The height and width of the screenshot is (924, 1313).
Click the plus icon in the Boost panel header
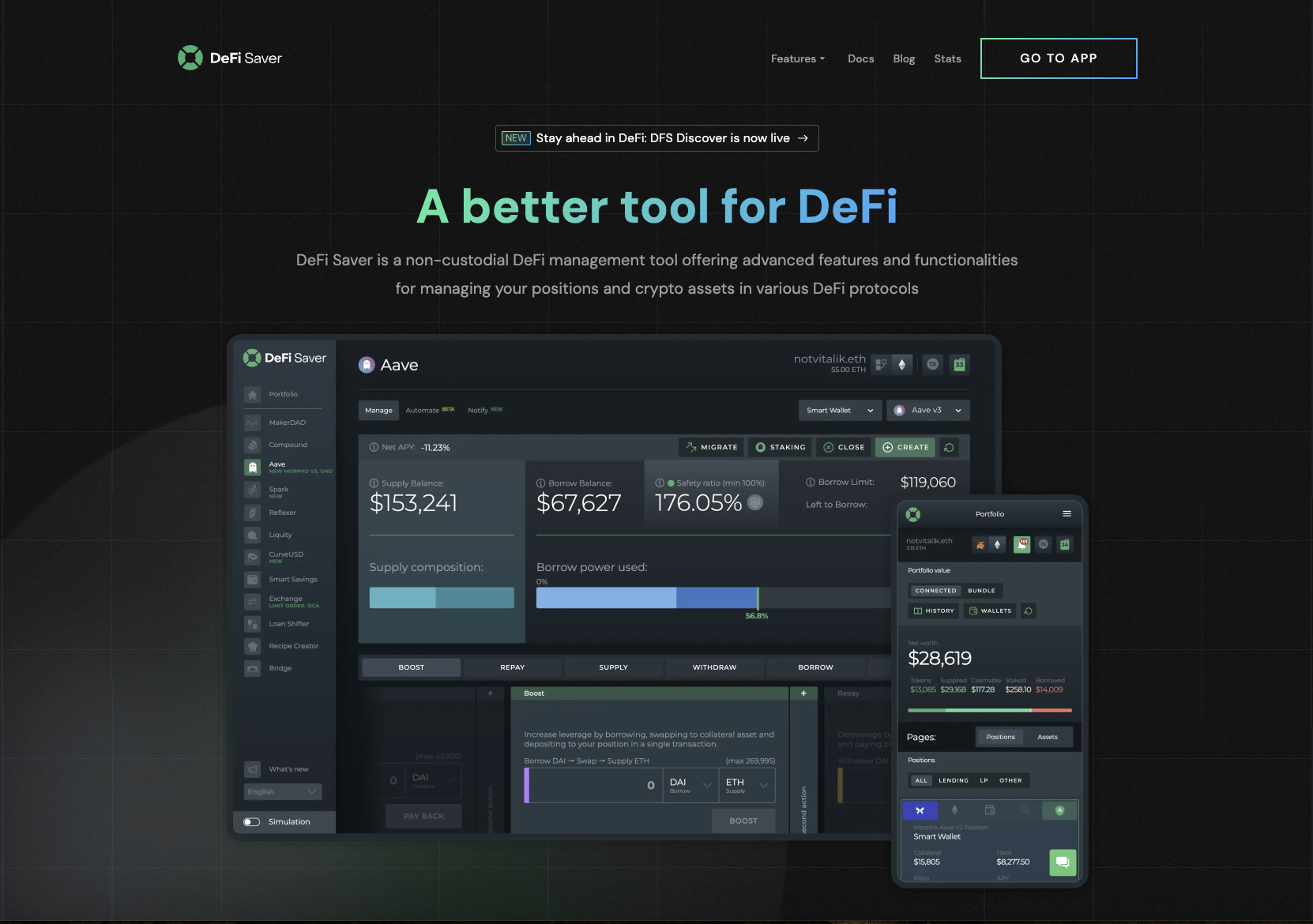click(x=803, y=693)
